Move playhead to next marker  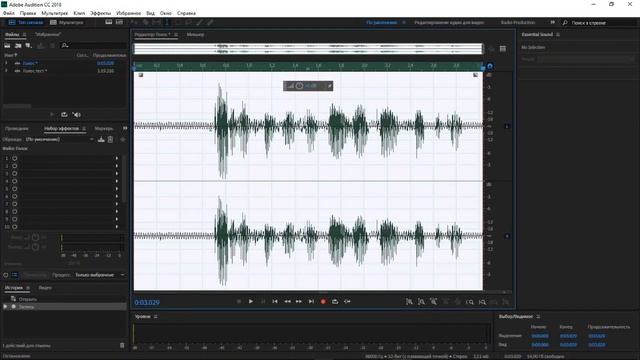coord(311,302)
